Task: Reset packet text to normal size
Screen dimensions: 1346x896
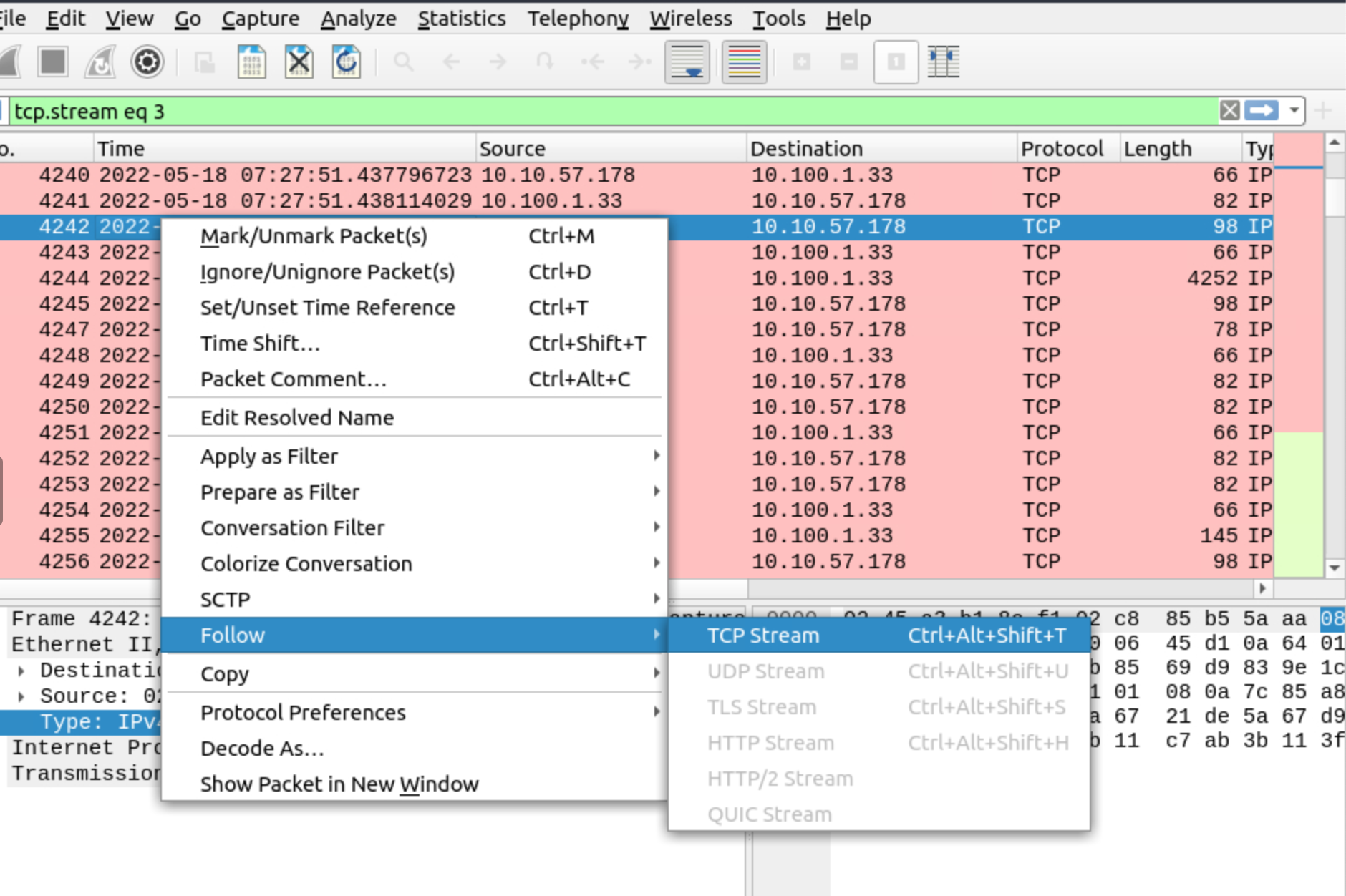Action: coord(896,62)
